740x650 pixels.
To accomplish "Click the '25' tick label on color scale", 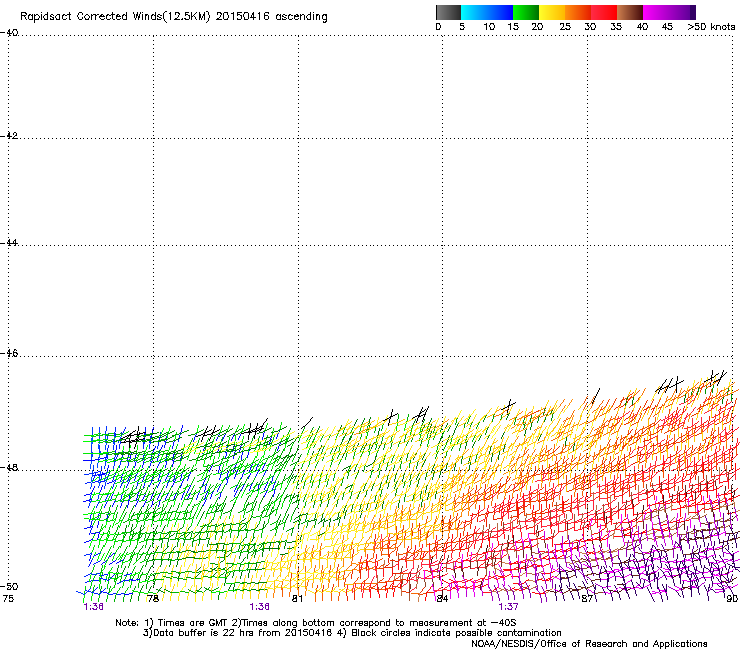I will click(x=565, y=27).
